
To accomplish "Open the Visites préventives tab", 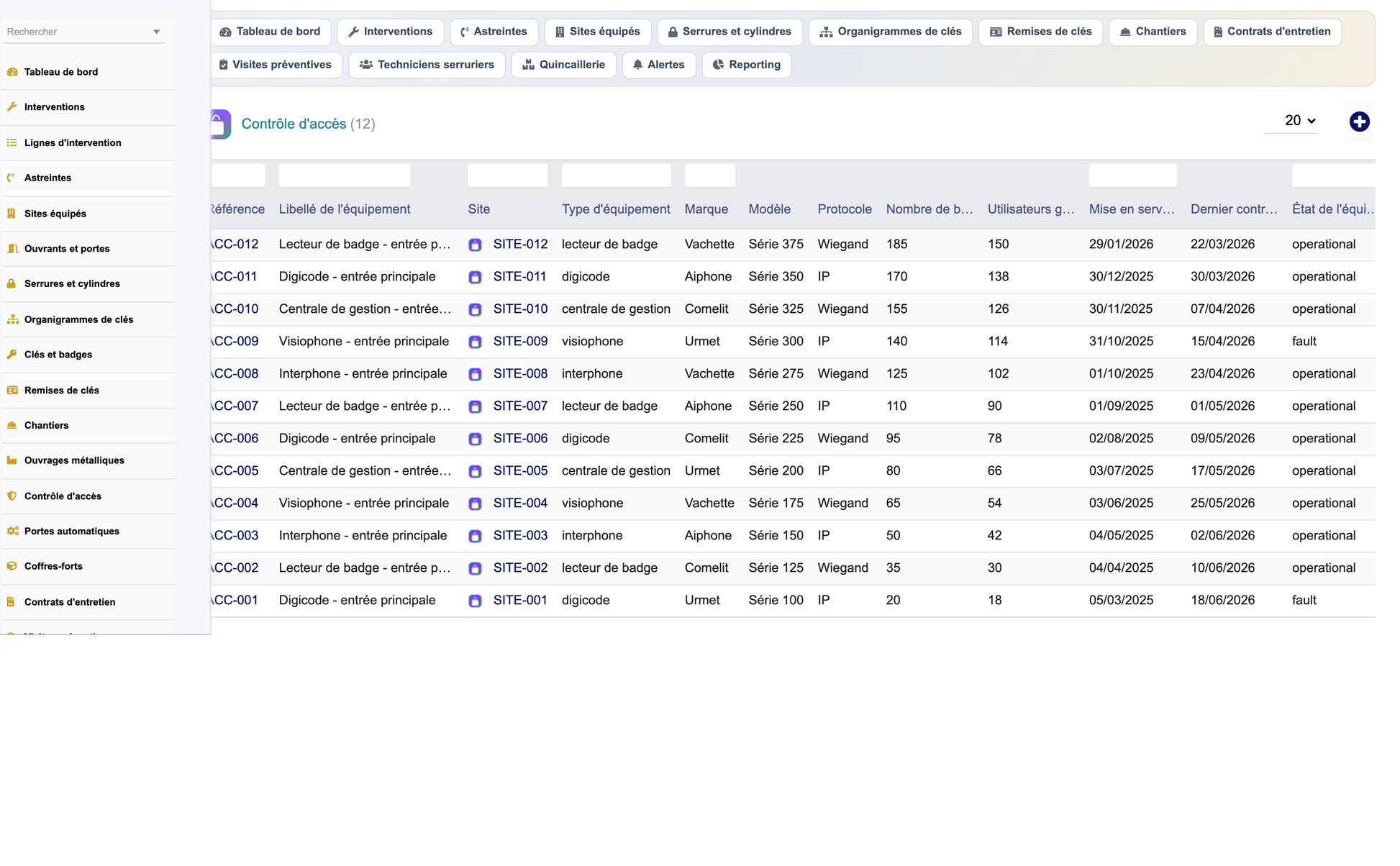I will [x=276, y=65].
